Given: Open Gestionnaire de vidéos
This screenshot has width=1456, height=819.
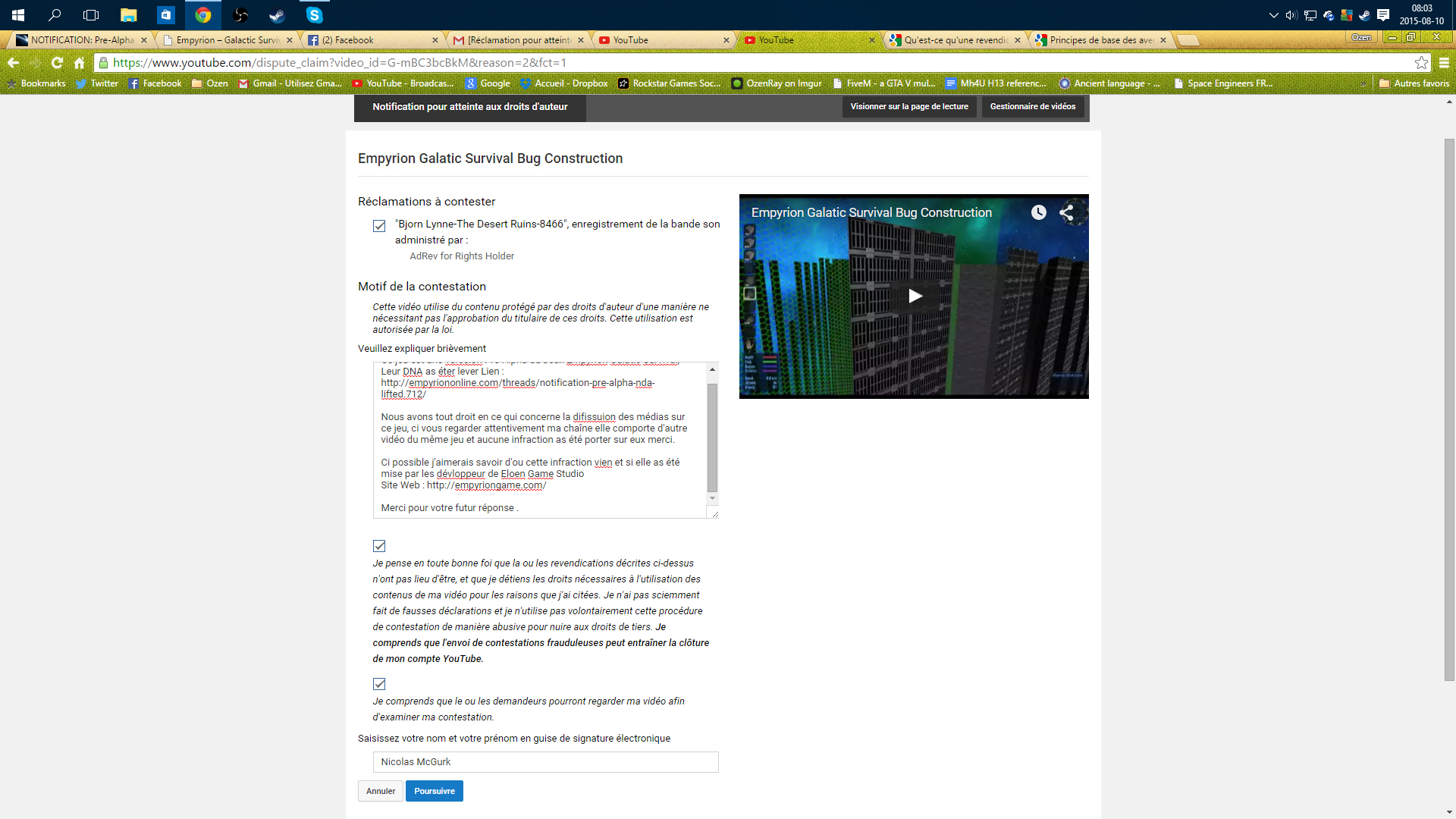Looking at the screenshot, I should pos(1033,107).
